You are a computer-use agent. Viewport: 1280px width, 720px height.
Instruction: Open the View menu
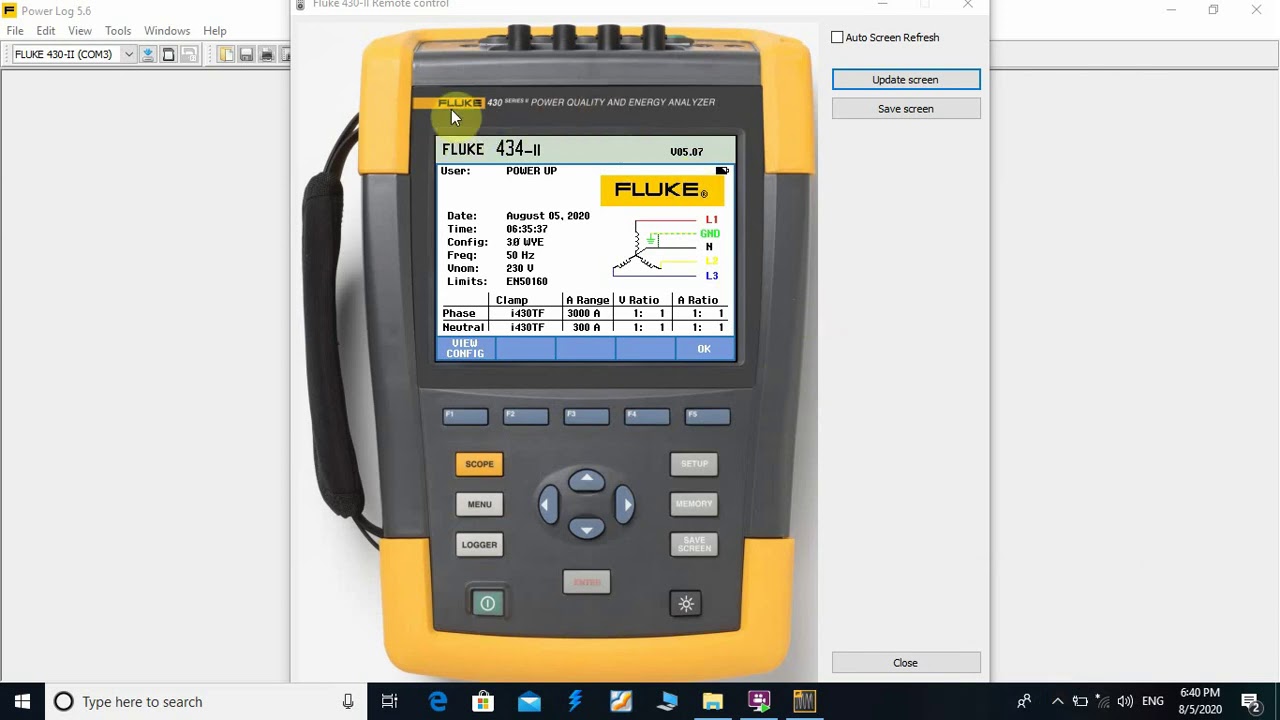pos(80,31)
